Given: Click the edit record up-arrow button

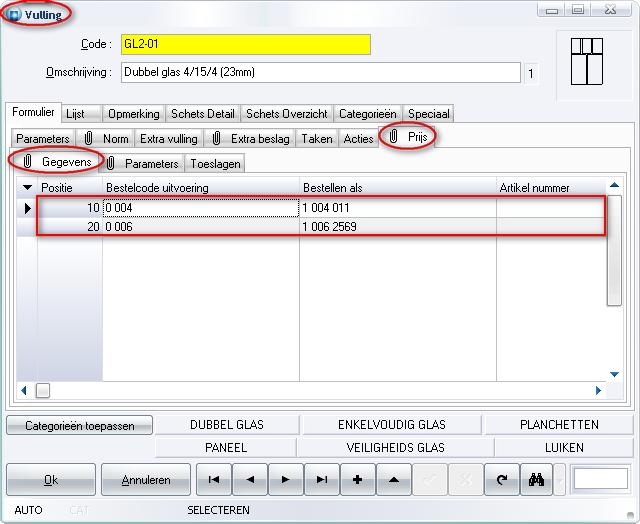Looking at the screenshot, I should pyautogui.click(x=393, y=480).
